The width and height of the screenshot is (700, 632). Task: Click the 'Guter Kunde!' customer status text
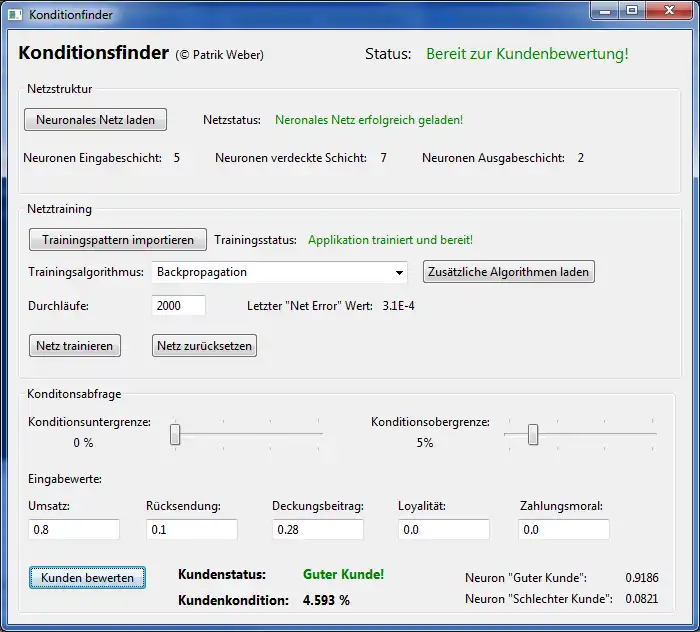[x=343, y=574]
